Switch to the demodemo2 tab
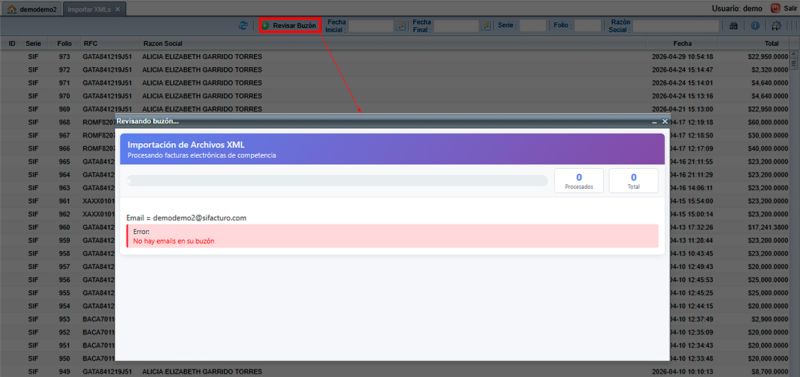This screenshot has height=377, width=800. (32, 9)
